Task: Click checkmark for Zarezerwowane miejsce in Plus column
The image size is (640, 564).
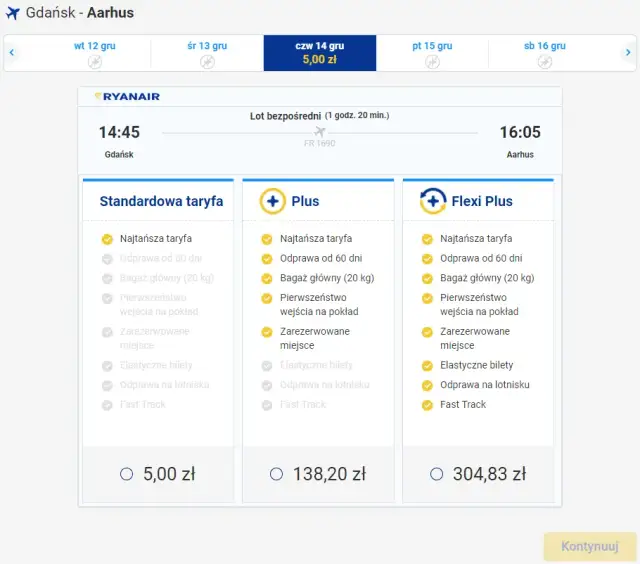Action: 267,332
